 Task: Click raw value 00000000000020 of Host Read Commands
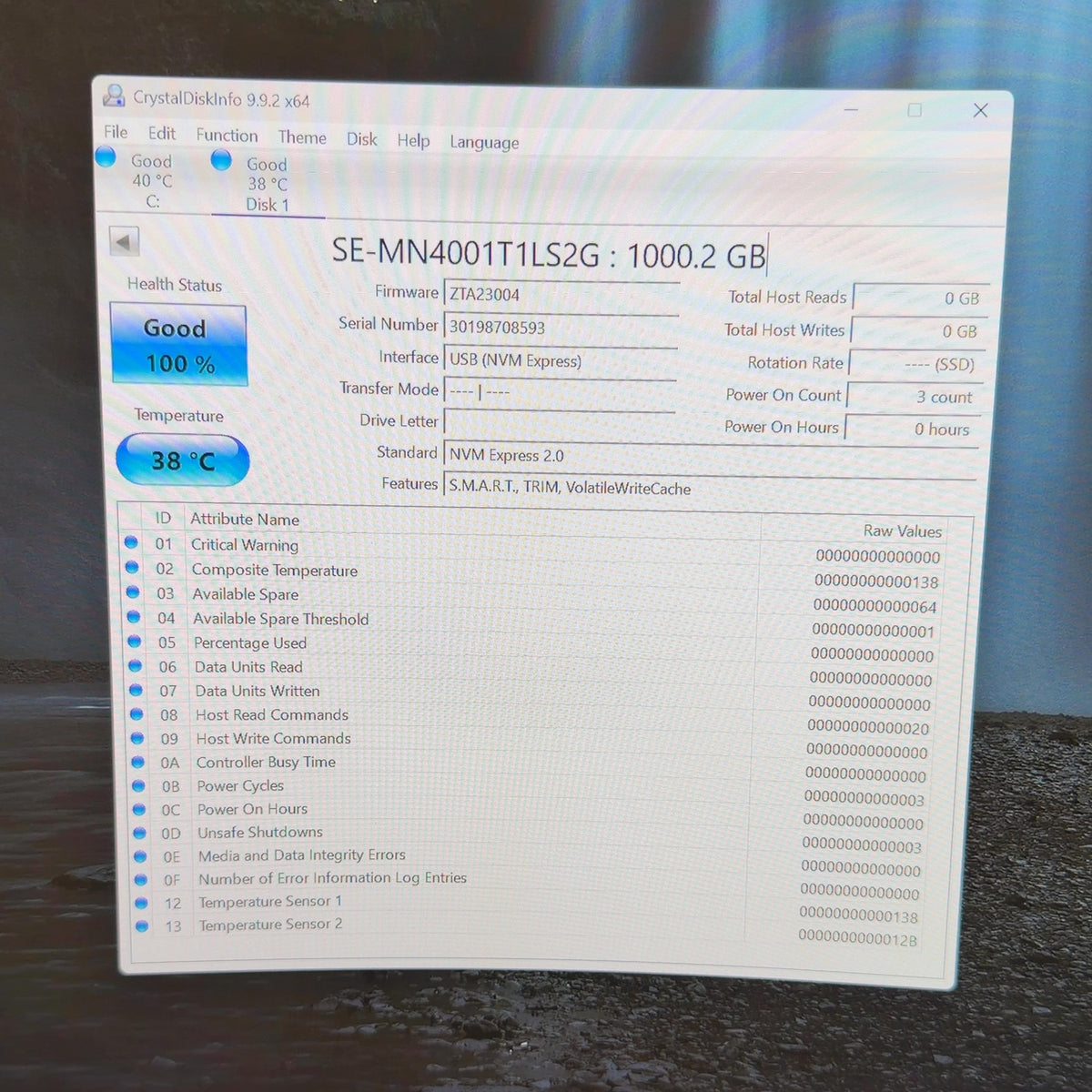click(868, 728)
